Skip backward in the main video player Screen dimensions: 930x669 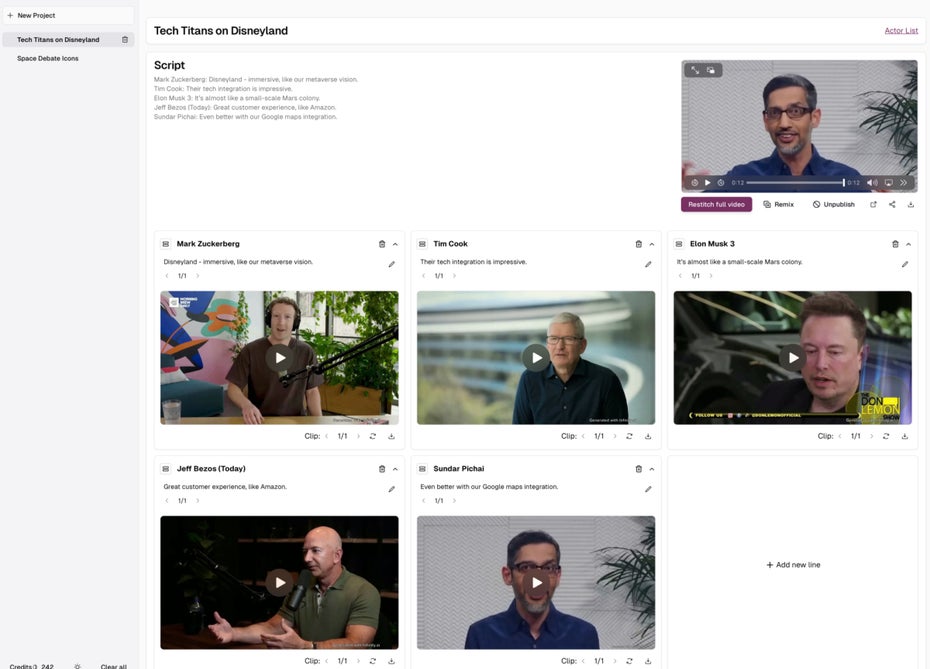[x=695, y=183]
